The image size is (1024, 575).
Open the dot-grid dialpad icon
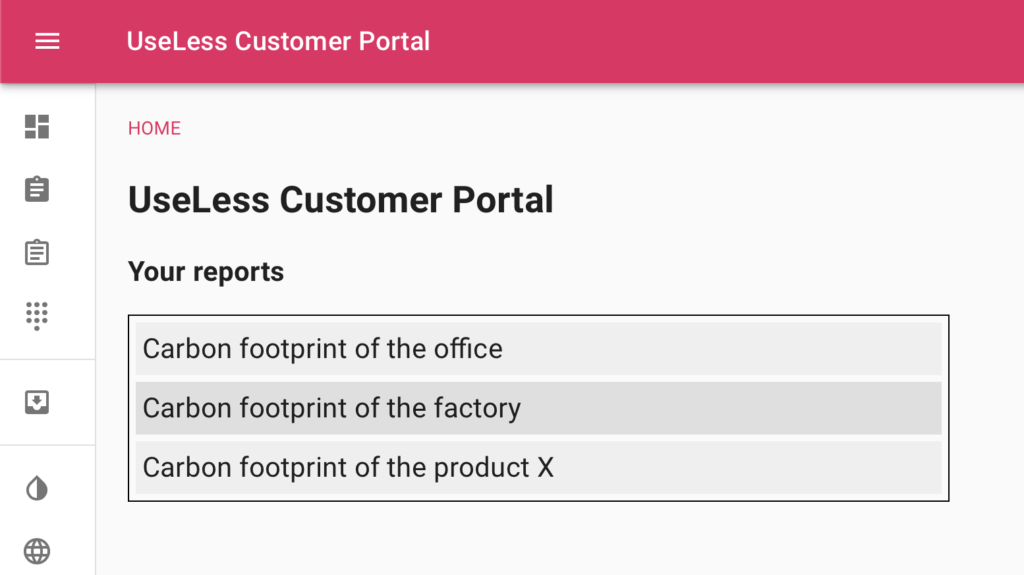pos(37,316)
